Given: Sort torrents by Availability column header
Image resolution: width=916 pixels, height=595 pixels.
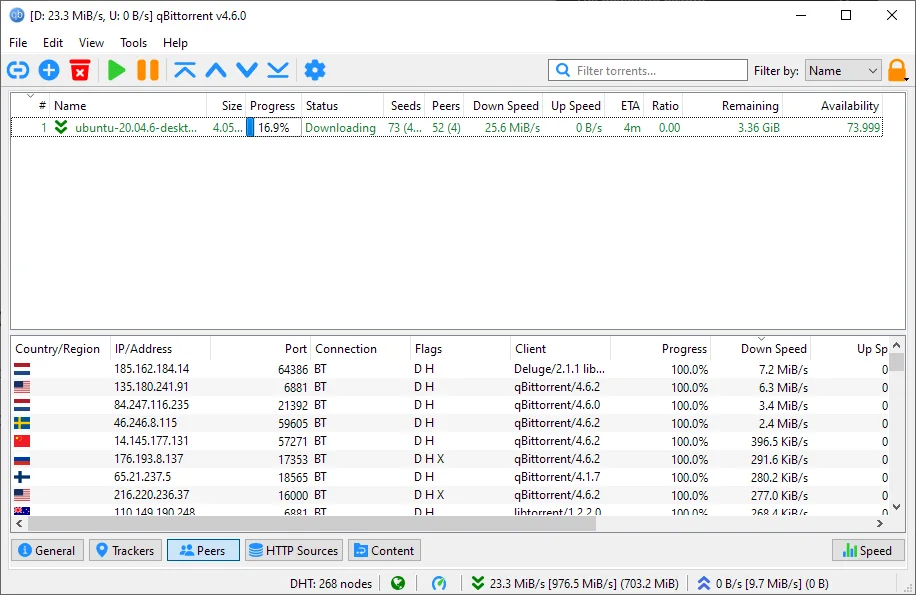Looking at the screenshot, I should pyautogui.click(x=832, y=106).
